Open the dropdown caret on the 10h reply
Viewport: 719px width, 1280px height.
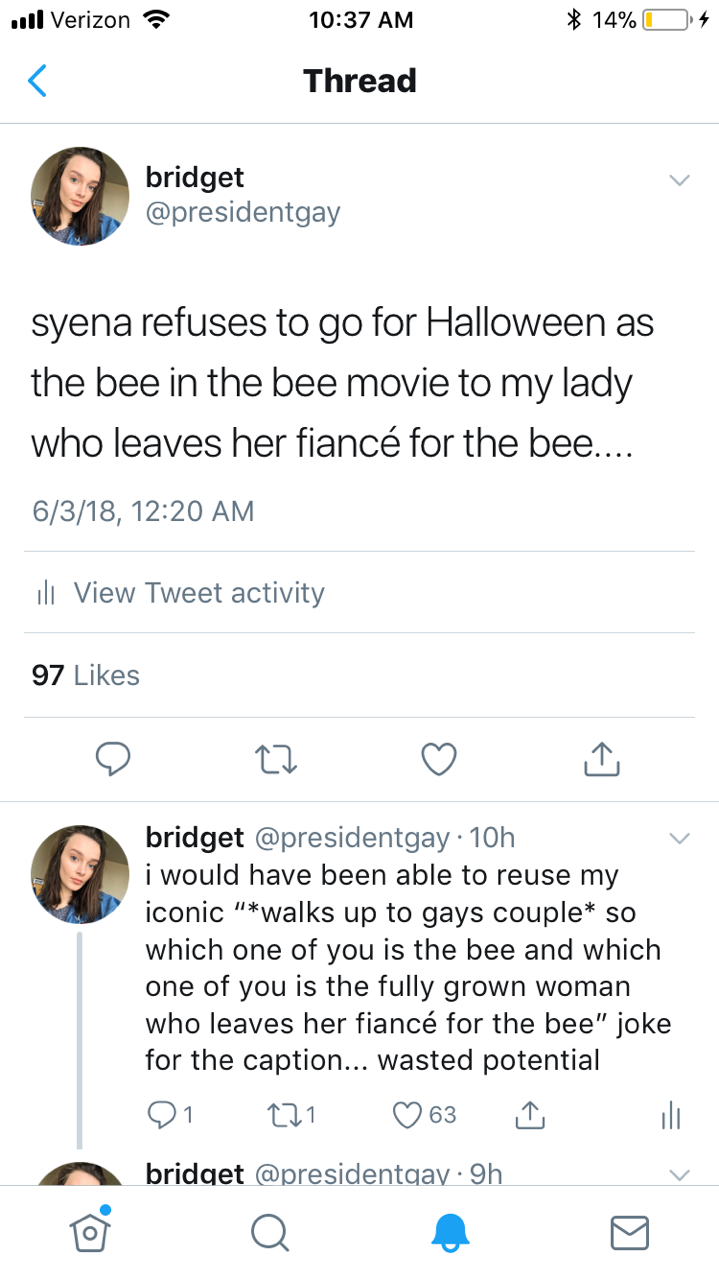pyautogui.click(x=679, y=838)
